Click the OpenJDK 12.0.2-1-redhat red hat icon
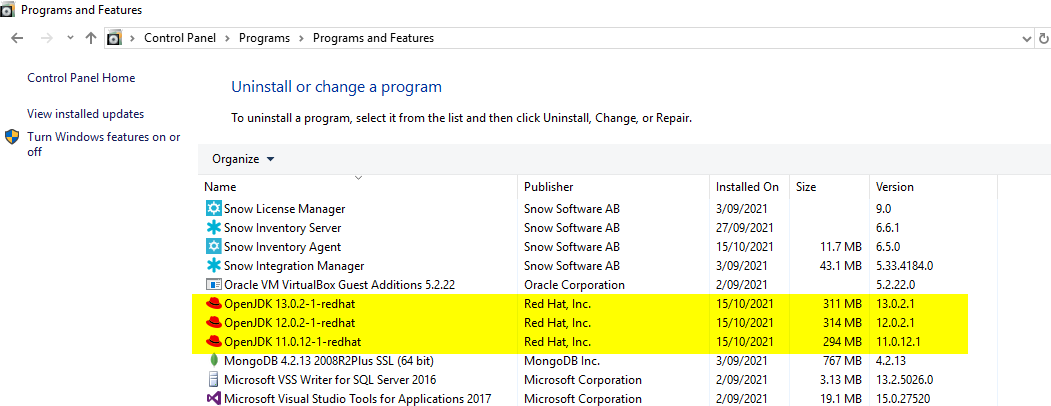This screenshot has height=406, width=1051. click(213, 323)
